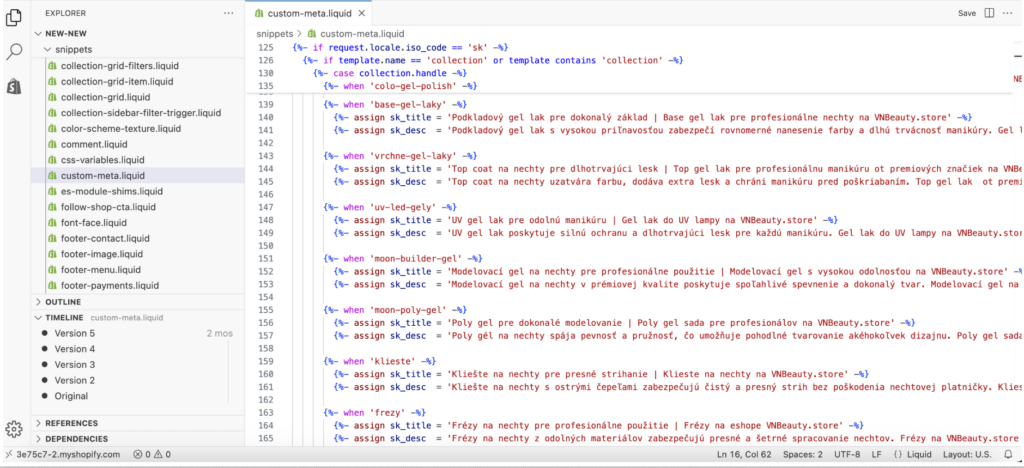This screenshot has height=468, width=1024.
Task: Click the snippets breadcrumb segment
Action: (x=277, y=33)
